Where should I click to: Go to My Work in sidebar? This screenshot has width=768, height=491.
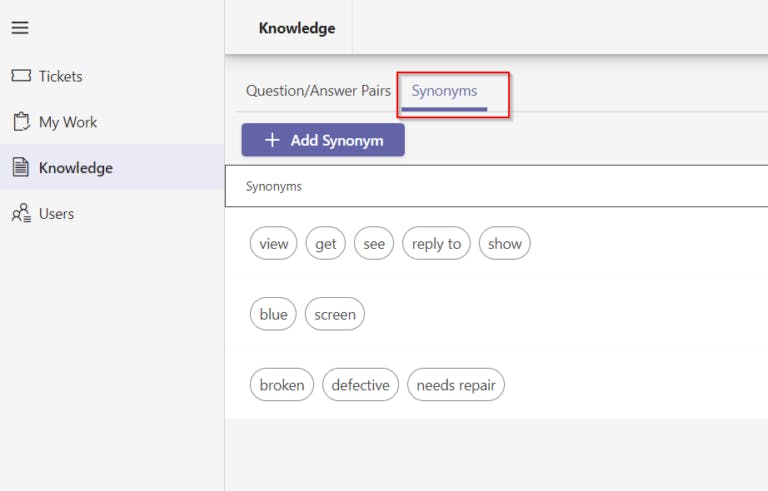tap(68, 122)
